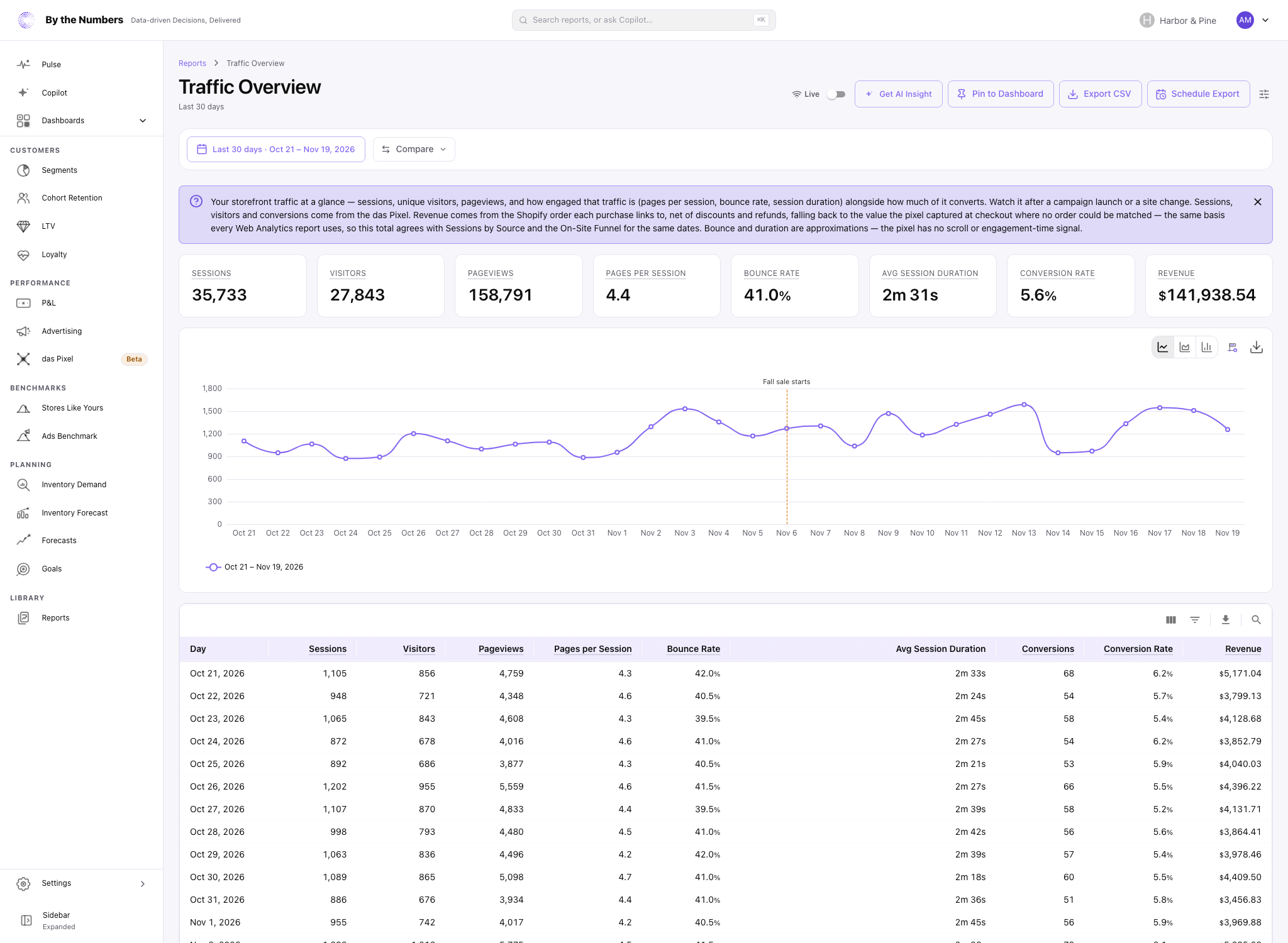This screenshot has height=943, width=1288.
Task: Click the Forecasts trend icon
Action: coord(23,541)
